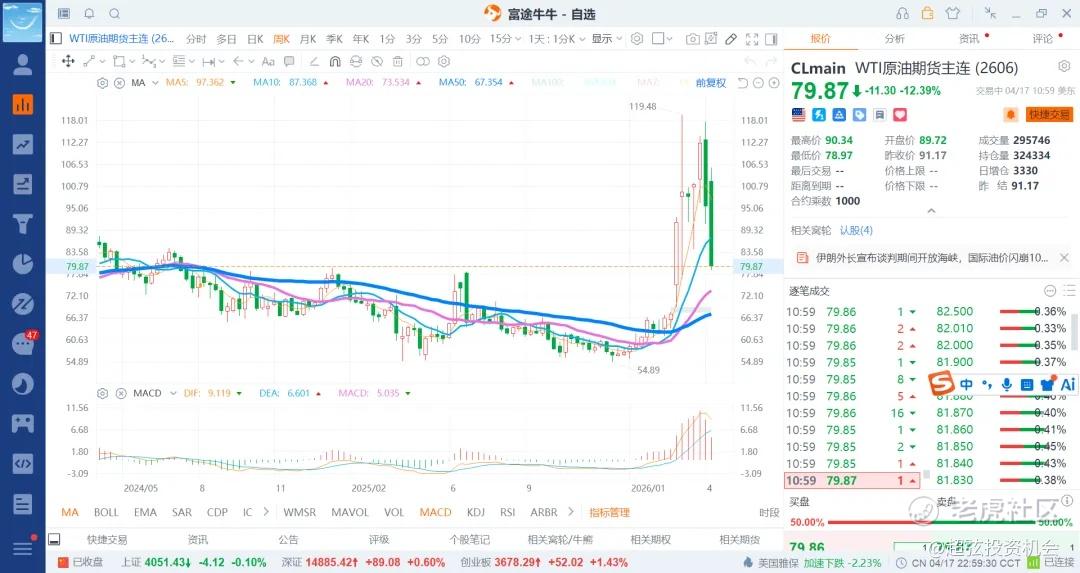Expand MA indicator type dropdown
Image resolution: width=1080 pixels, height=573 pixels.
pos(155,83)
